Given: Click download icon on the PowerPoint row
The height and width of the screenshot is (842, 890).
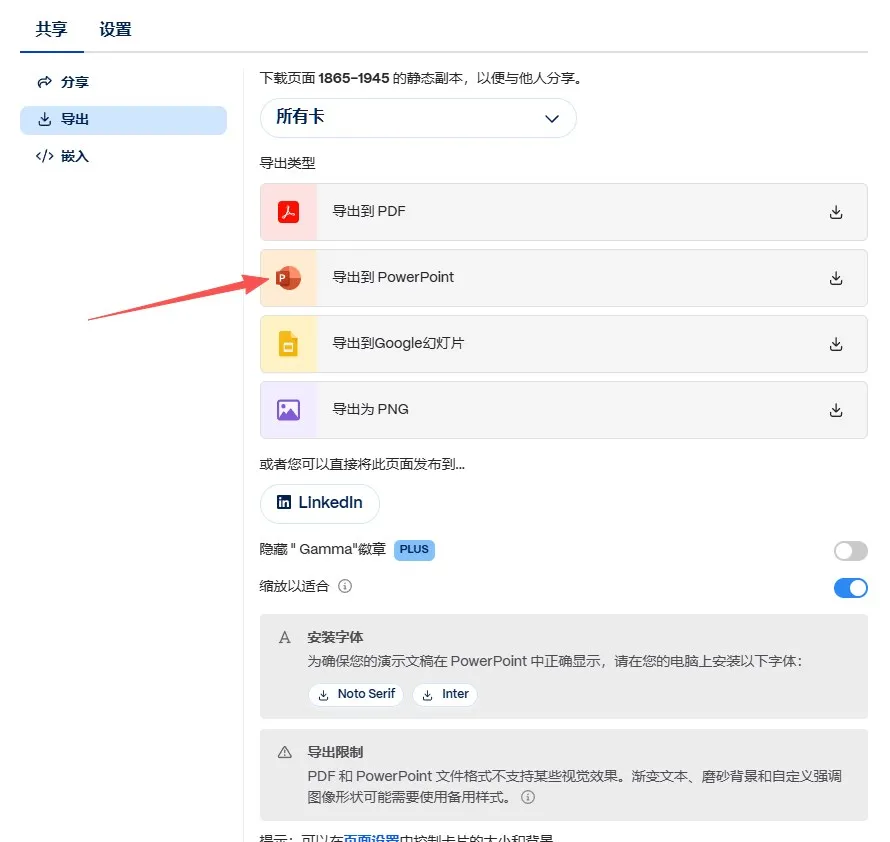Looking at the screenshot, I should click(x=836, y=278).
